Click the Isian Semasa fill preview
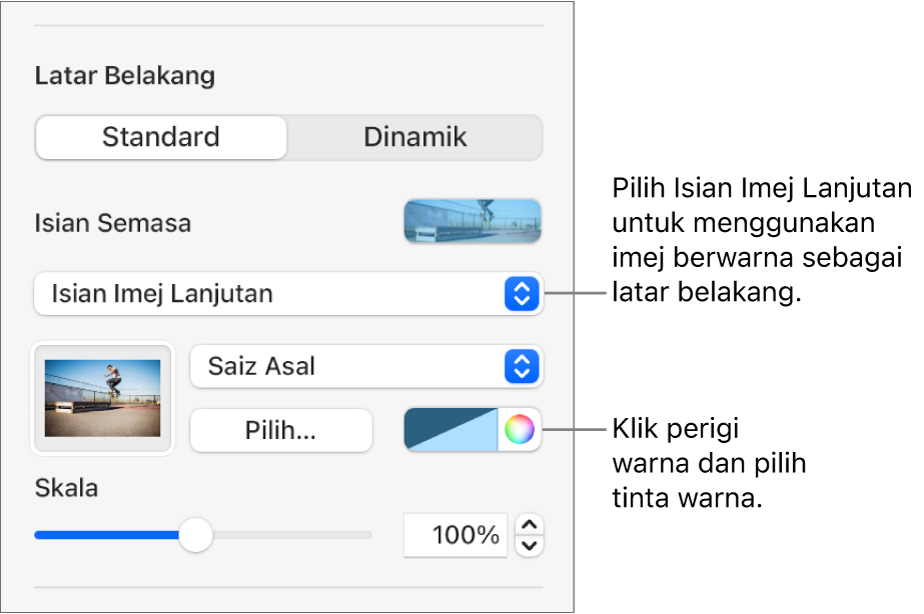 (472, 221)
